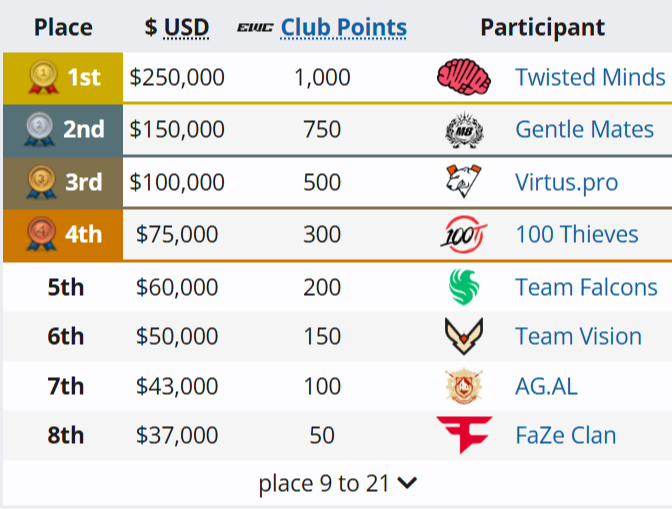
Task: Go to the Virtus.pro team page
Action: pyautogui.click(x=566, y=182)
